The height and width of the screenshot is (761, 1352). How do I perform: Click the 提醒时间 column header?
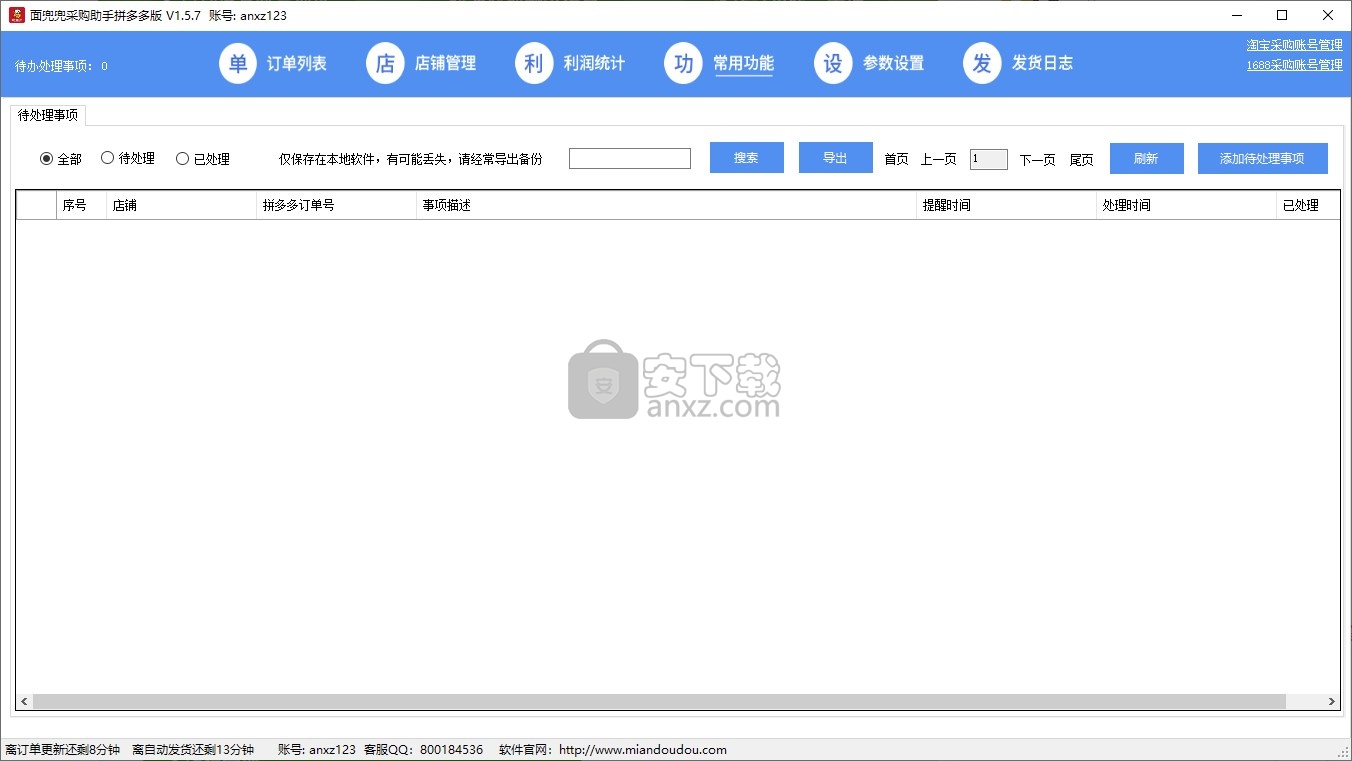pos(1007,205)
